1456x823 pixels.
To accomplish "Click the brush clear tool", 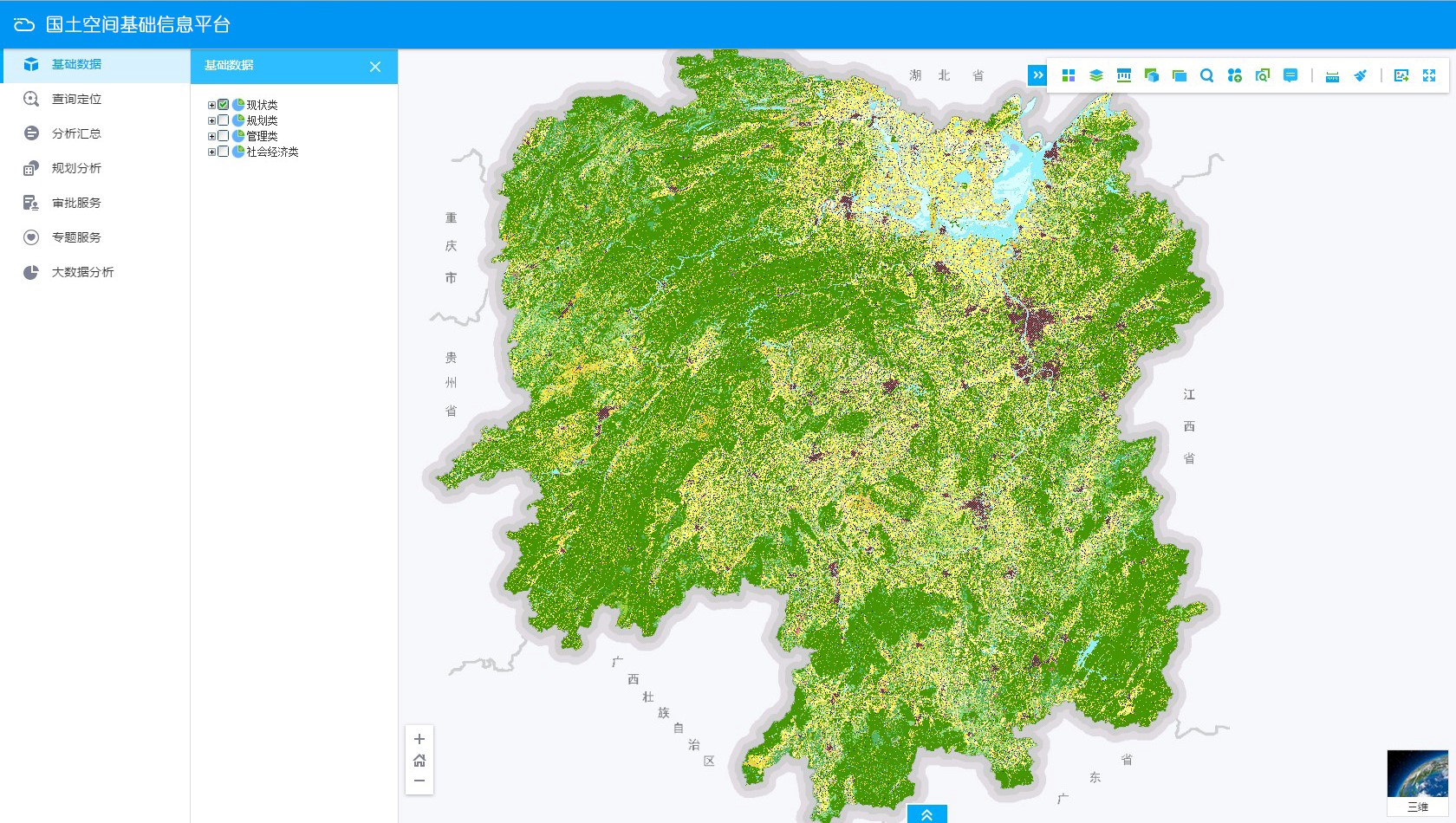I will coord(1361,75).
